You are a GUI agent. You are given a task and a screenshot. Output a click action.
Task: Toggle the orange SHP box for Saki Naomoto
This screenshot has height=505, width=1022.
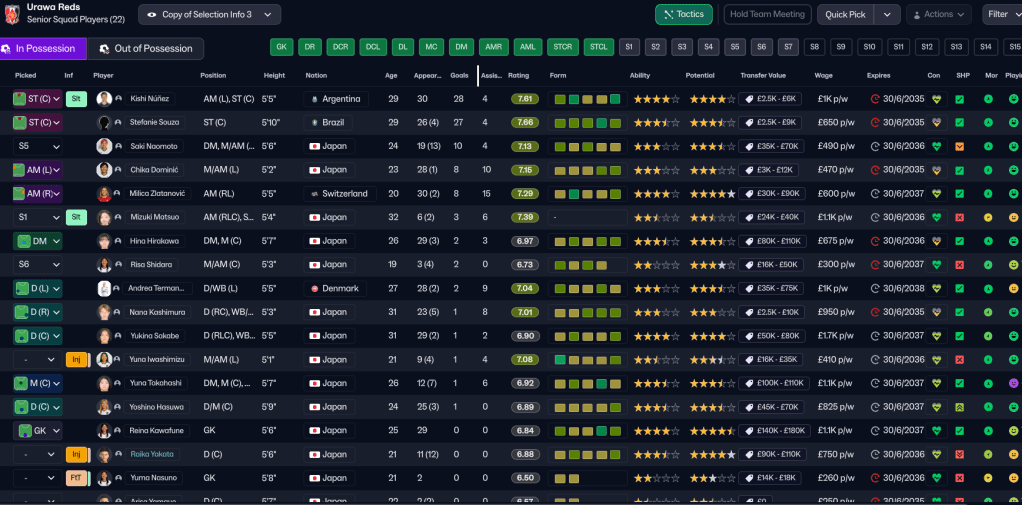pos(960,146)
